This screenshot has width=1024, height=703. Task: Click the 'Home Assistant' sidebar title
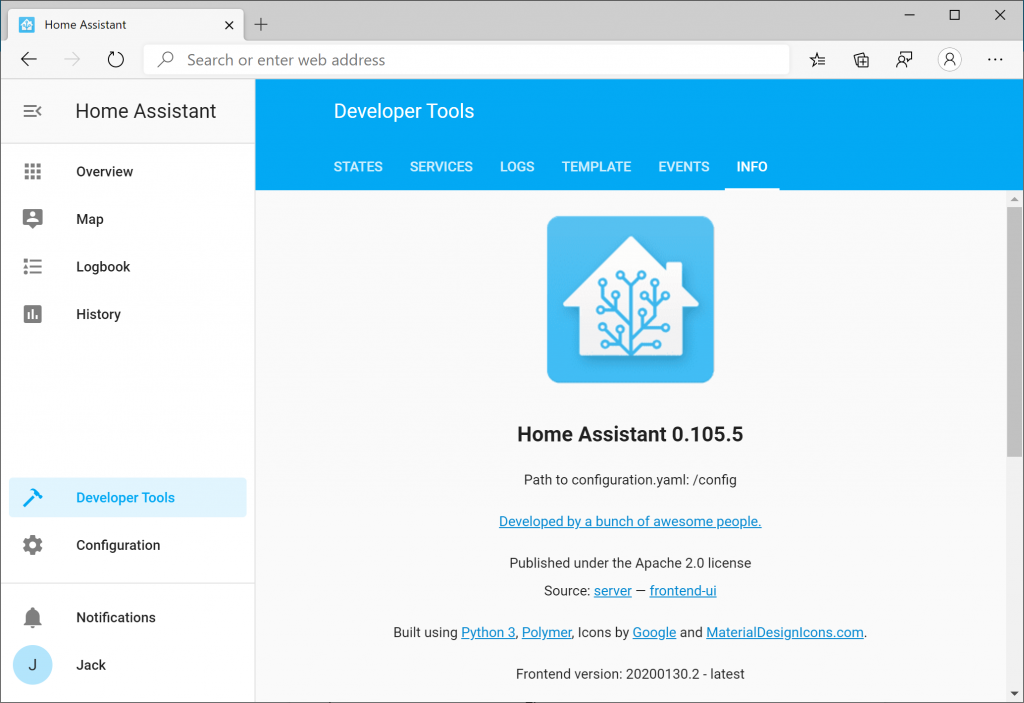point(146,111)
